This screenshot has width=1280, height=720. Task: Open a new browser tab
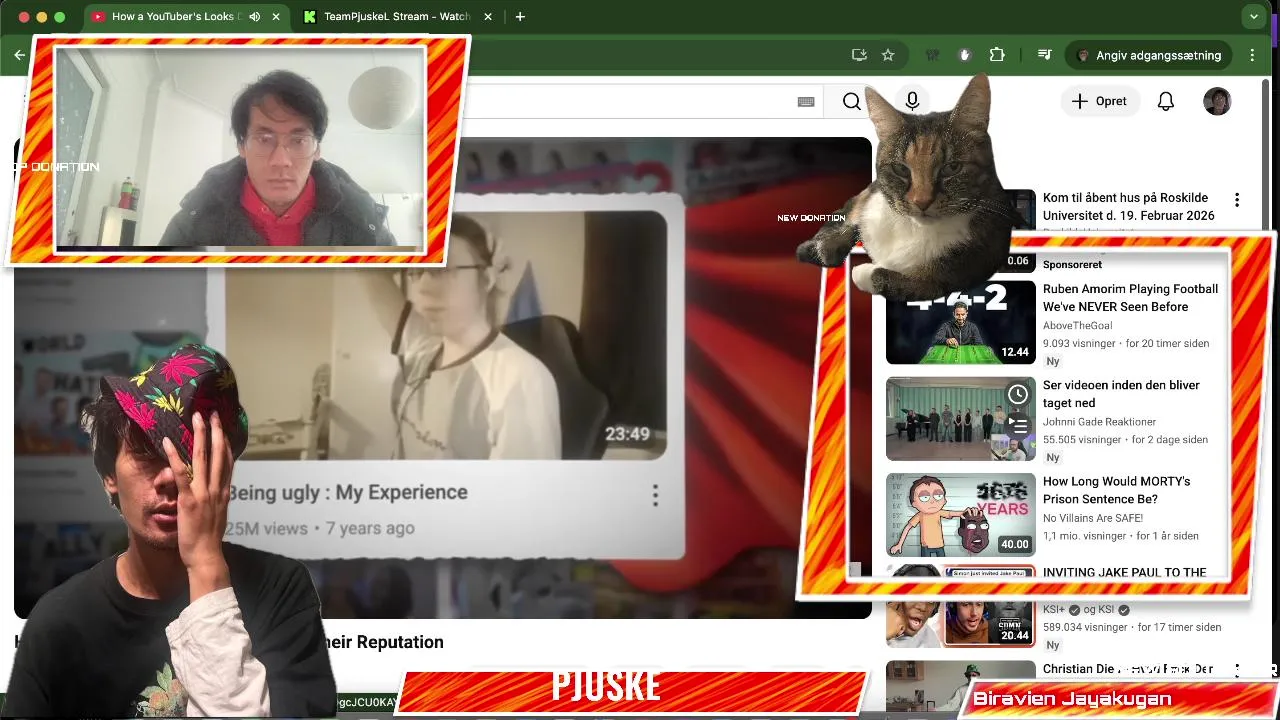tap(520, 17)
